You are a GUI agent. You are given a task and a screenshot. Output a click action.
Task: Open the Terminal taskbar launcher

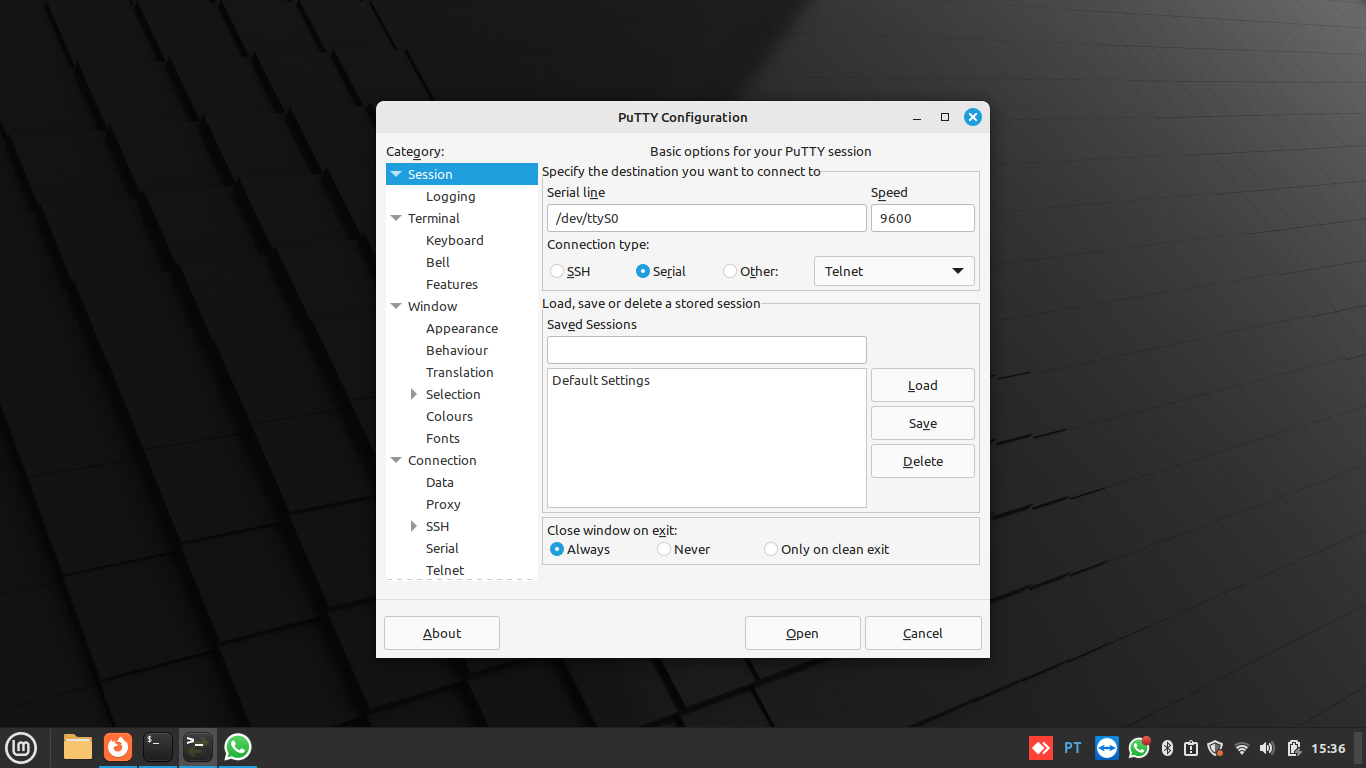(158, 747)
